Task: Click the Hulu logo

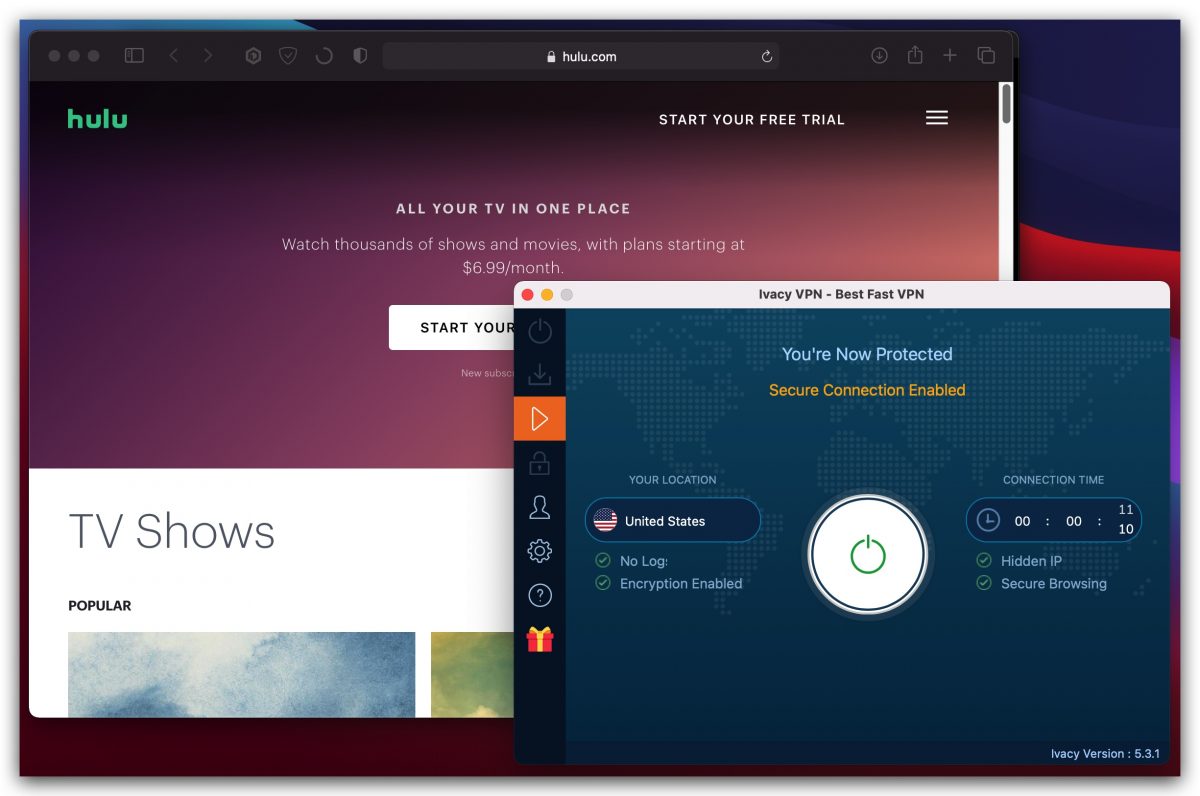Action: point(98,119)
